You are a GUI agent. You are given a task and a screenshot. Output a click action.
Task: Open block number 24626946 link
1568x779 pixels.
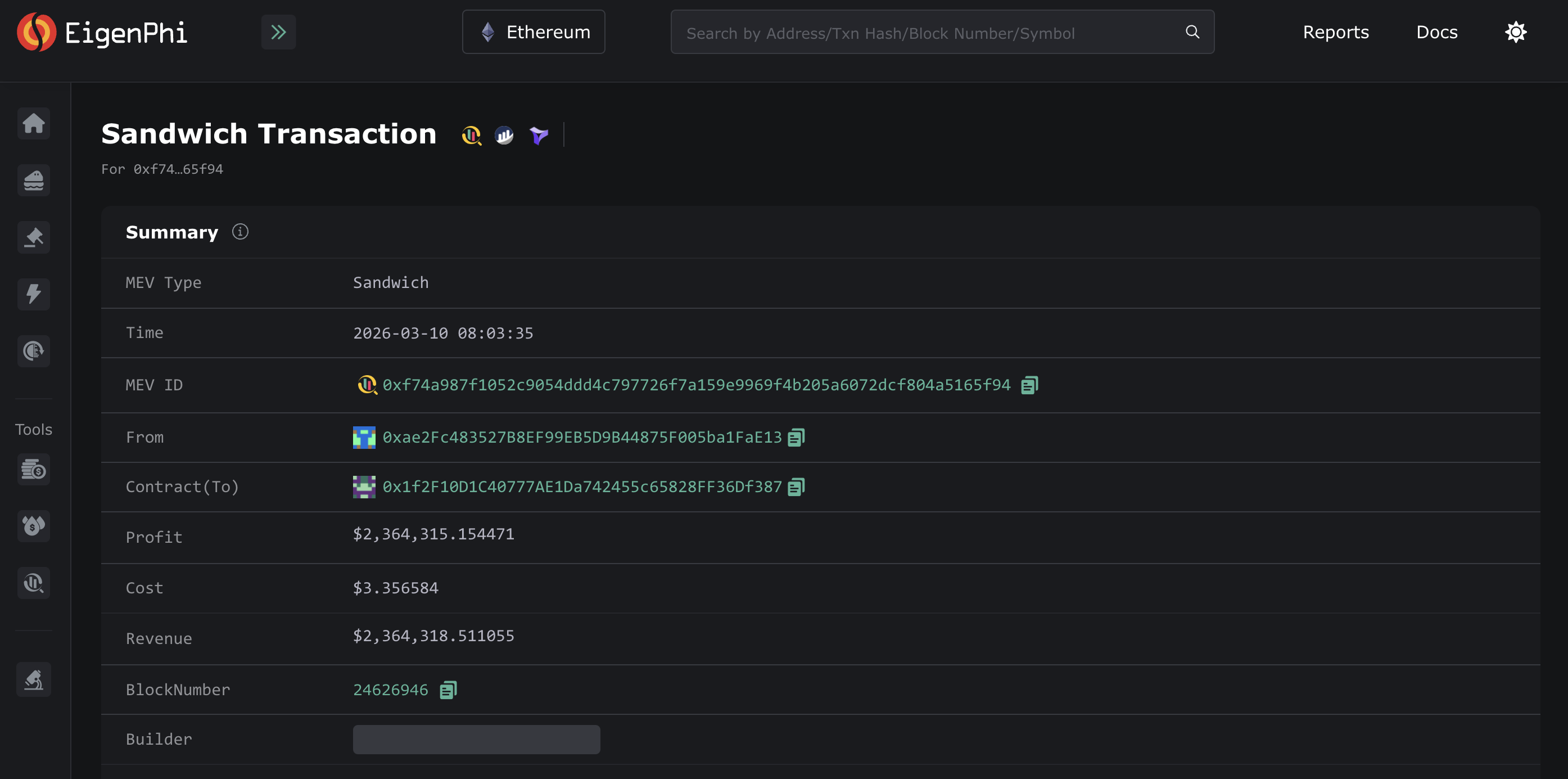pos(390,690)
